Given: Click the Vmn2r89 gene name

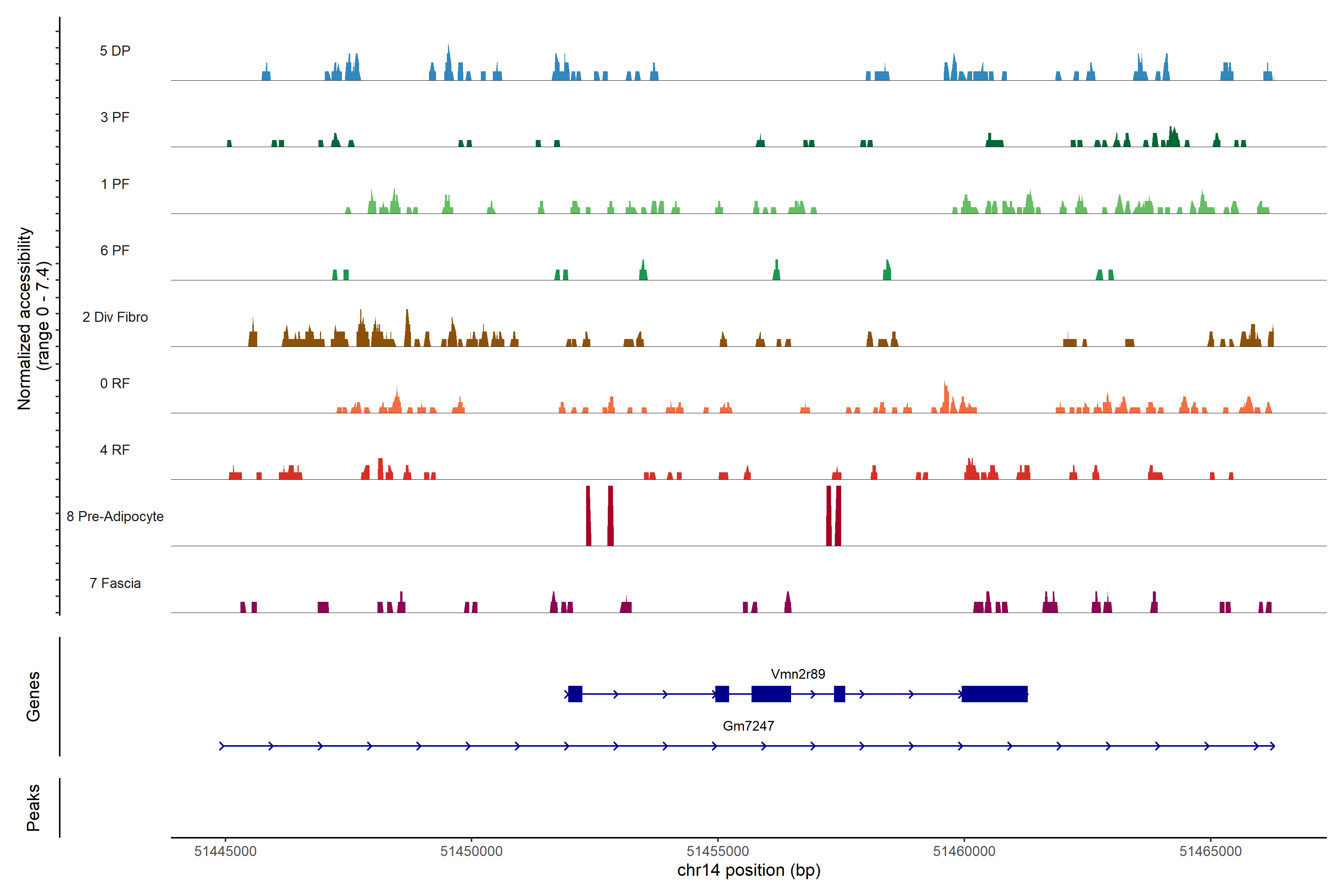Looking at the screenshot, I should click(x=798, y=674).
